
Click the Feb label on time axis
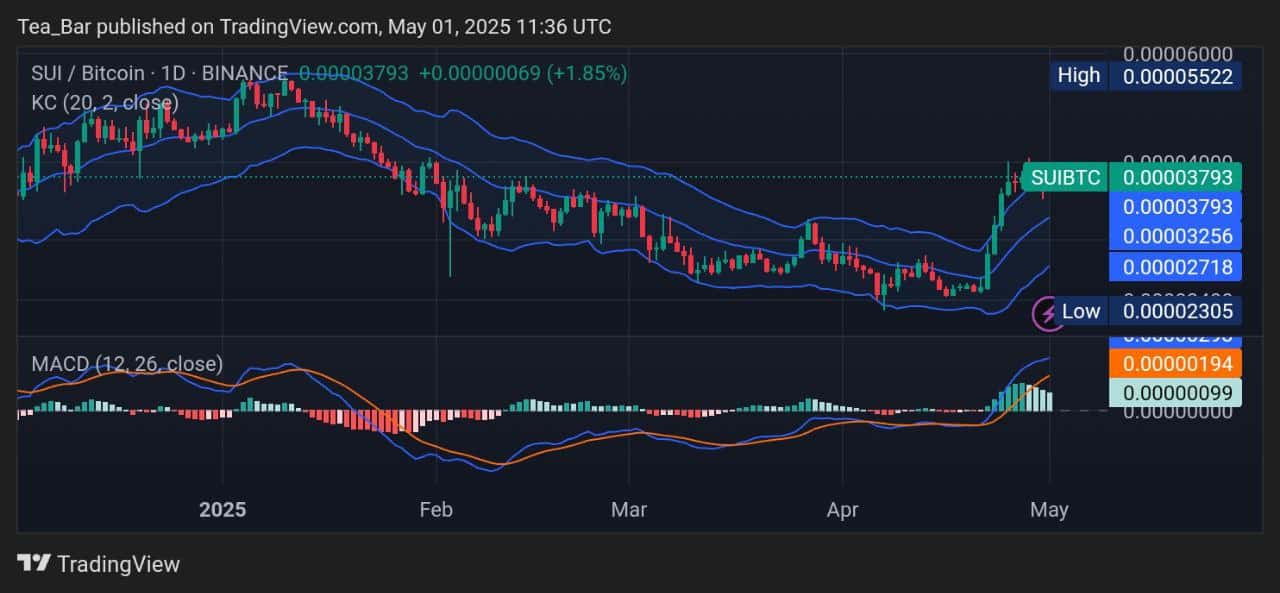pos(436,510)
